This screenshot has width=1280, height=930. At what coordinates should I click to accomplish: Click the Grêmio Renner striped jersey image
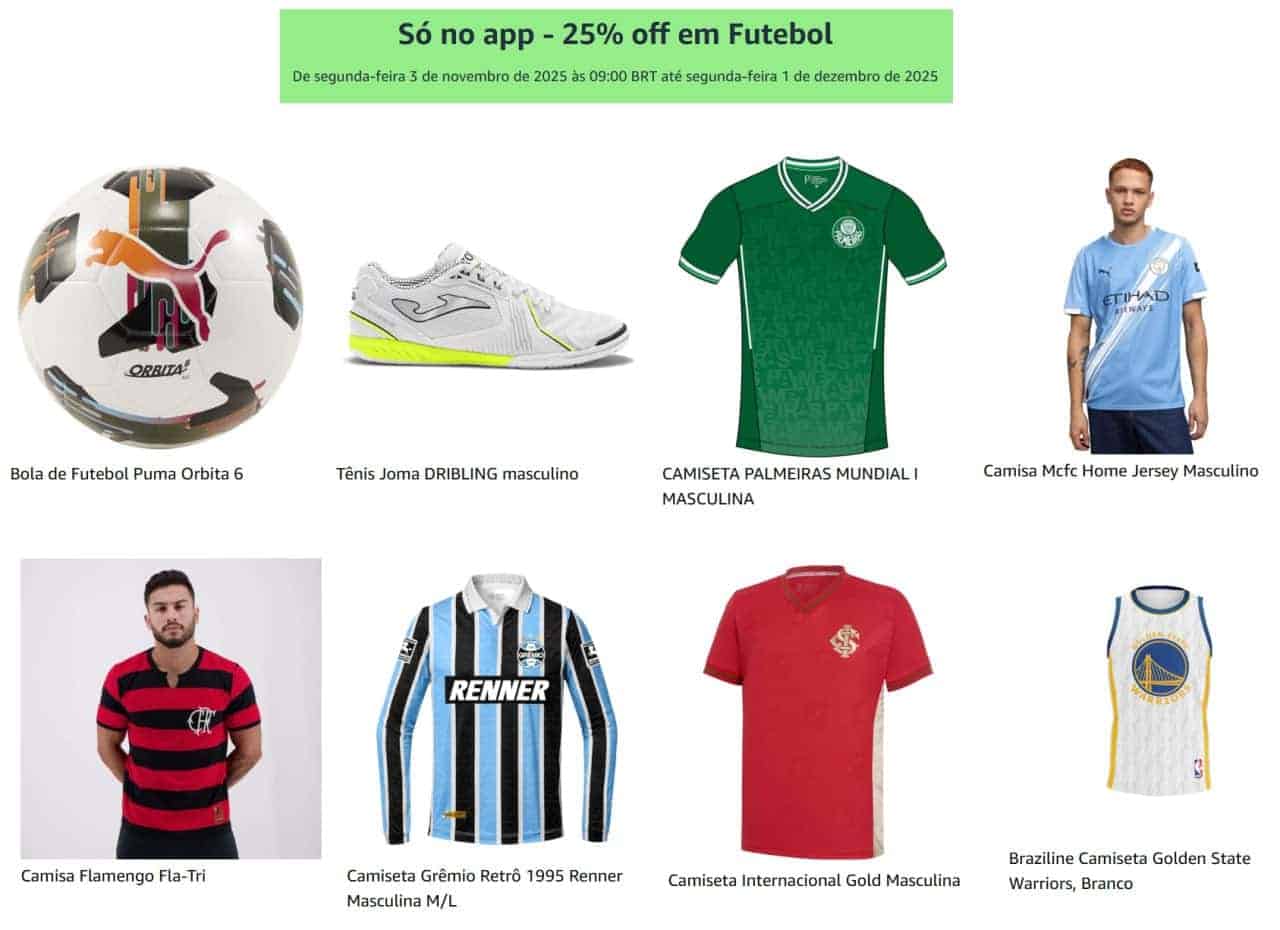point(497,708)
